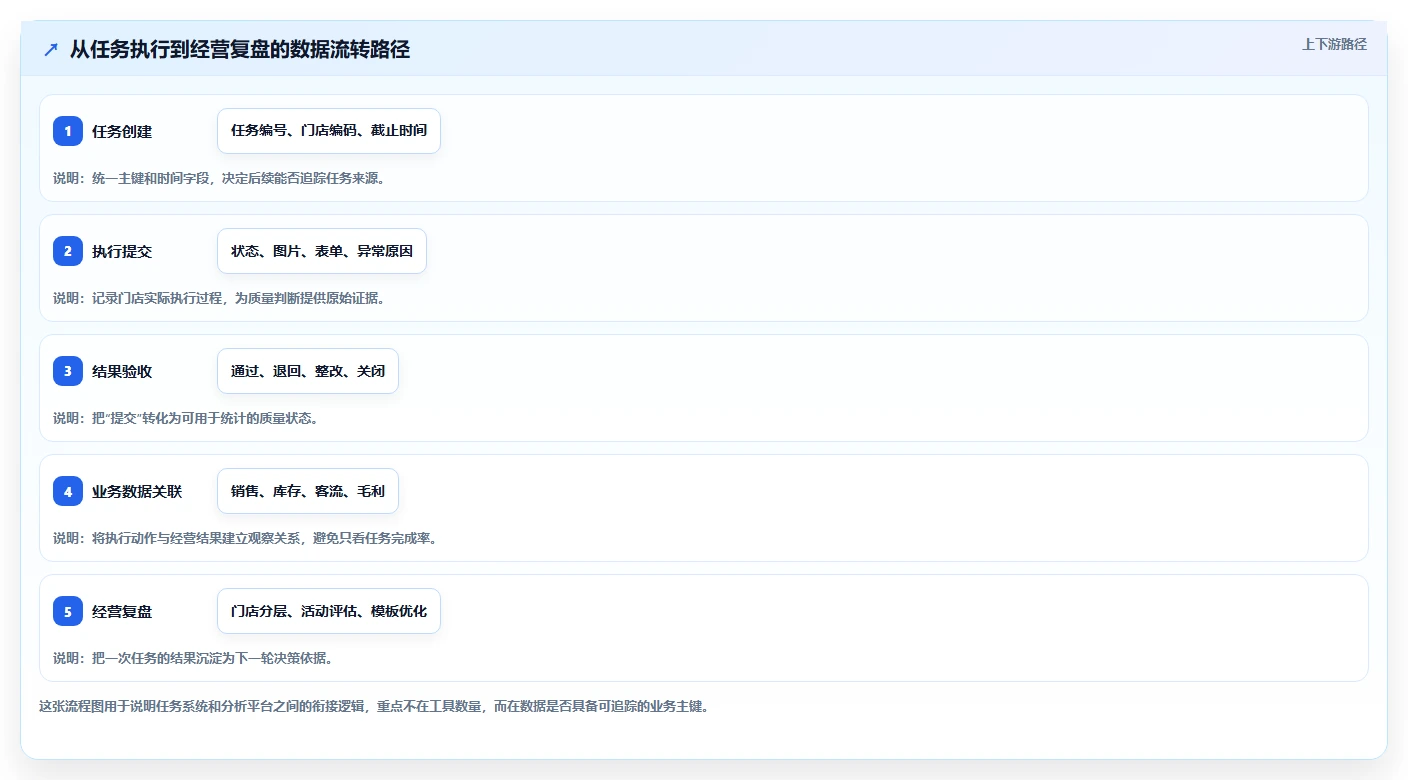Image resolution: width=1408 pixels, height=780 pixels.
Task: Click the step 2 number badge
Action: tap(68, 251)
